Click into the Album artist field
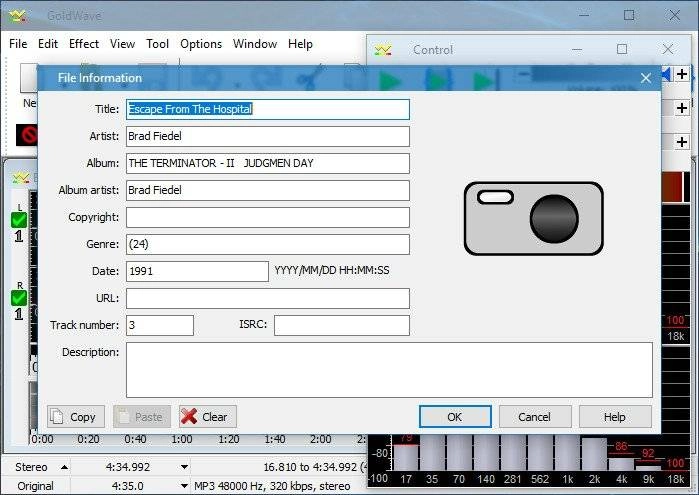 pos(267,190)
